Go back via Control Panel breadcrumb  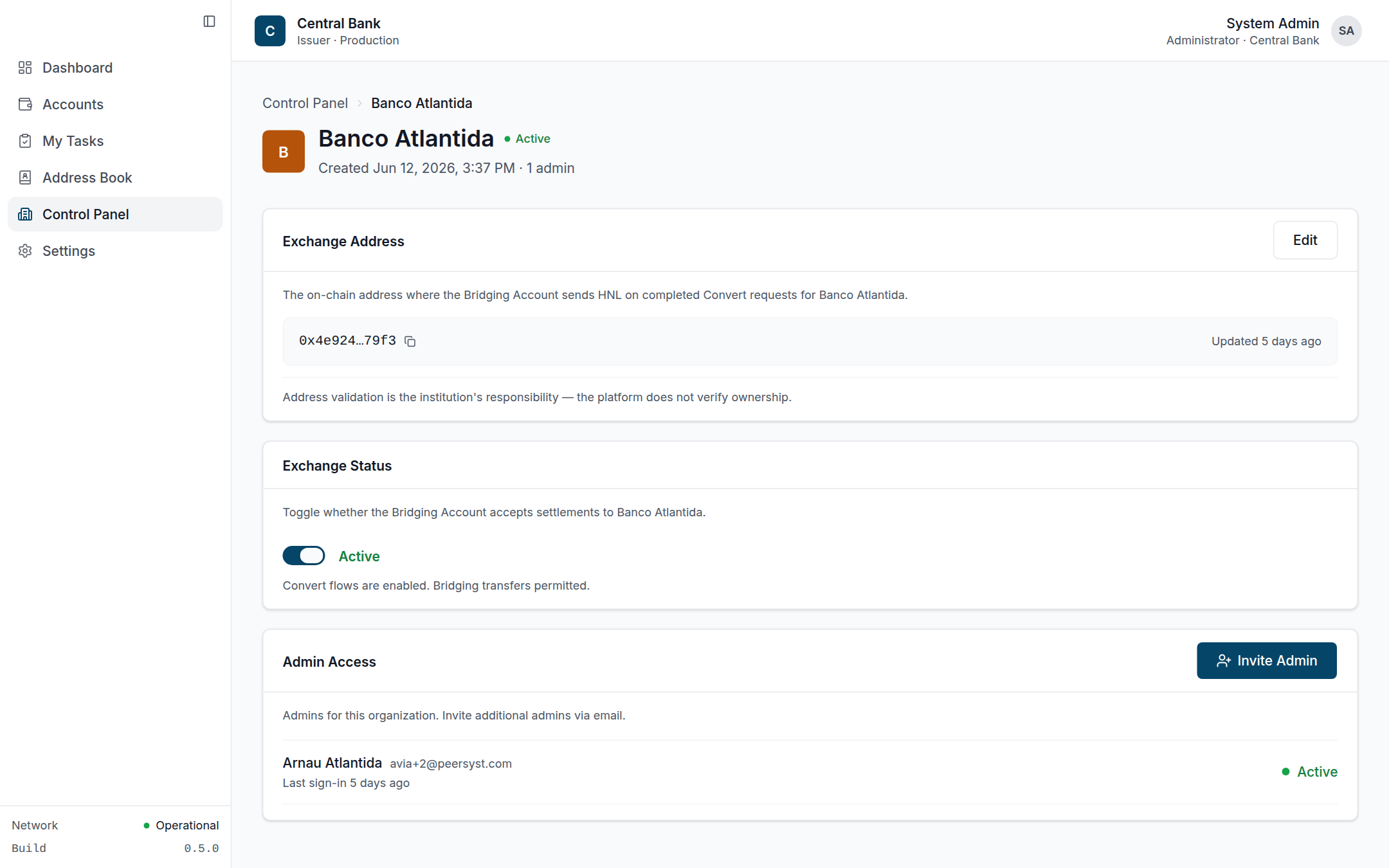pyautogui.click(x=305, y=103)
